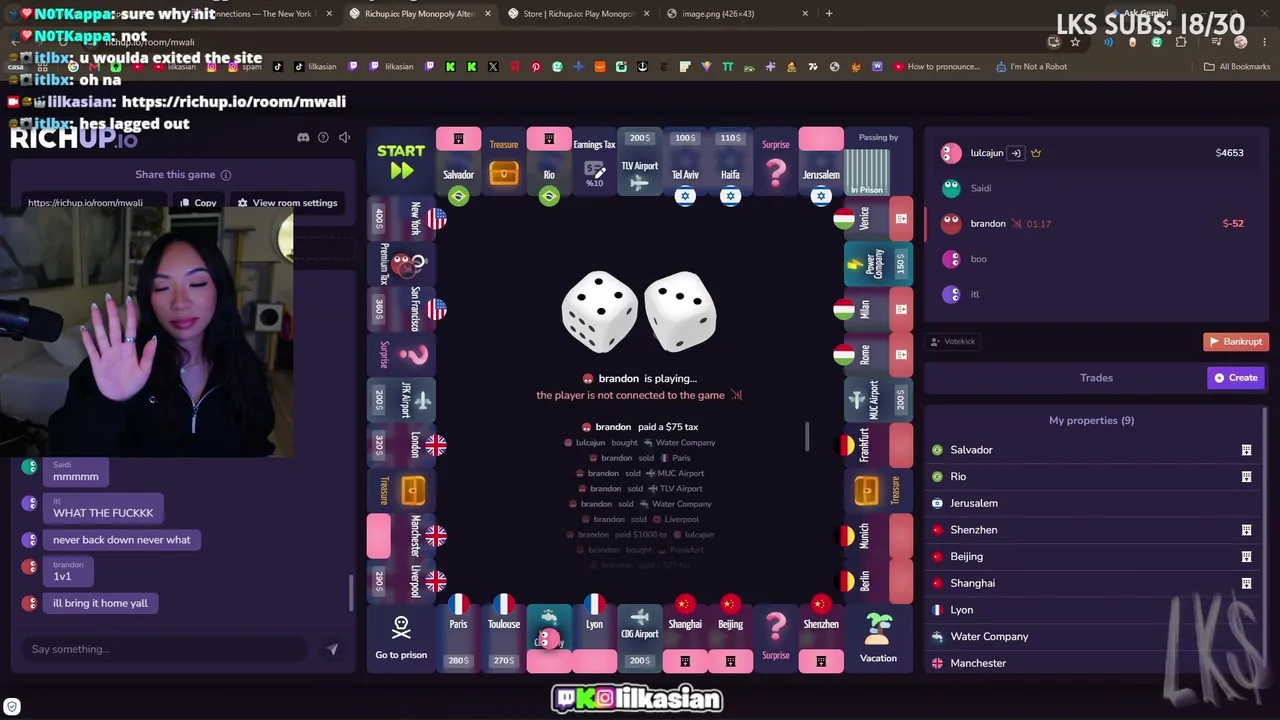
Task: Open Beijing in My properties list
Action: coord(1092,557)
